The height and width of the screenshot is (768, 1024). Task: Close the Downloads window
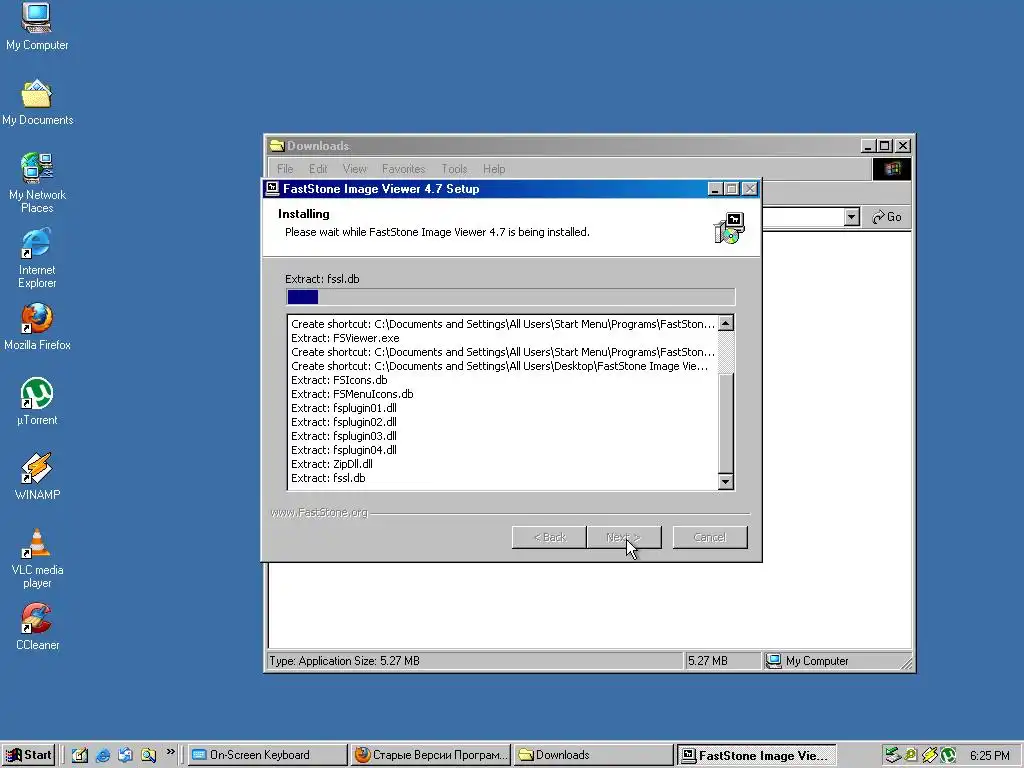[903, 146]
